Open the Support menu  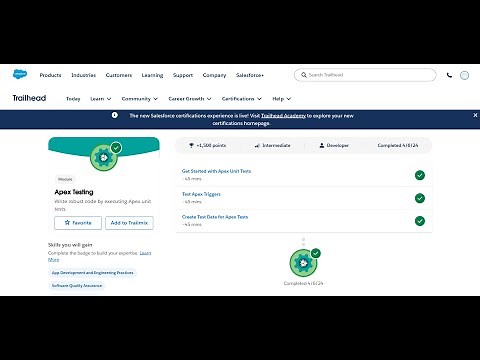183,75
